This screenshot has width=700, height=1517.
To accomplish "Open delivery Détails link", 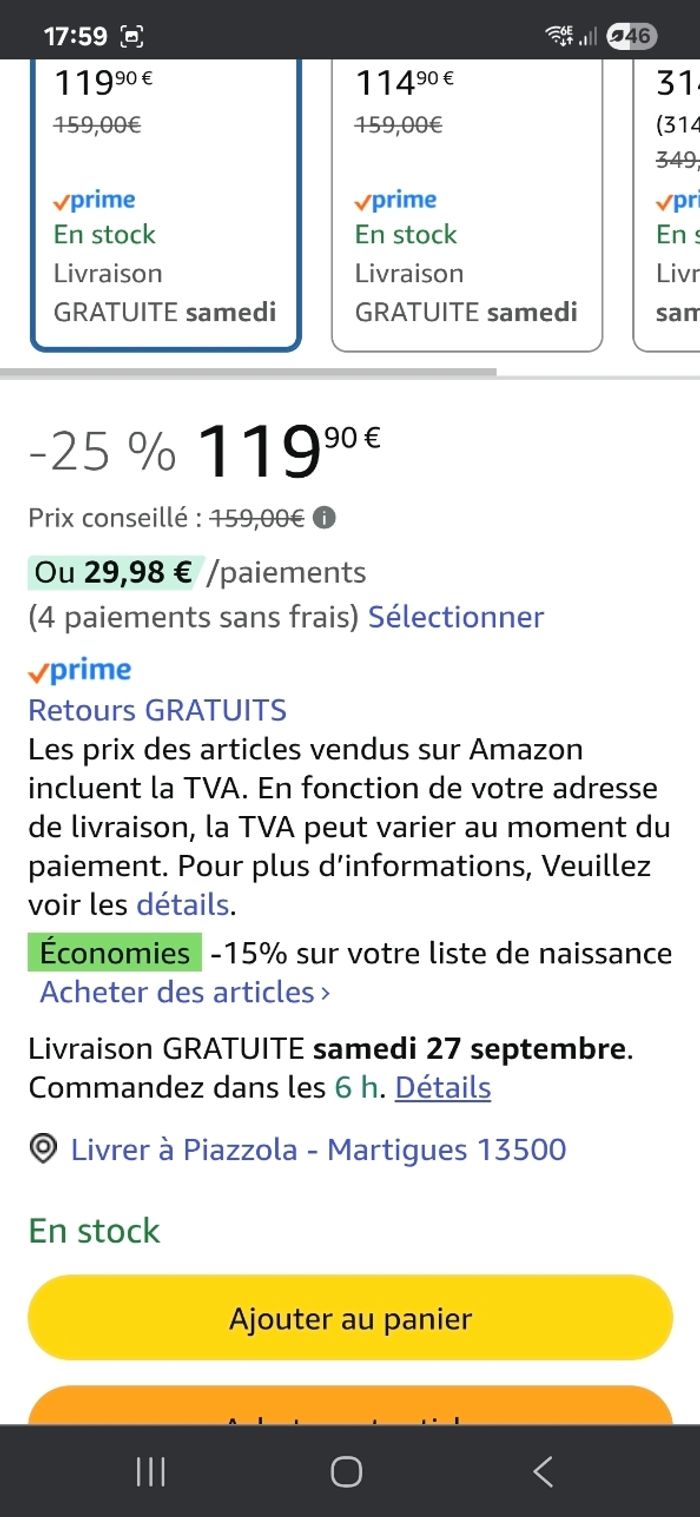I will (x=443, y=1087).
